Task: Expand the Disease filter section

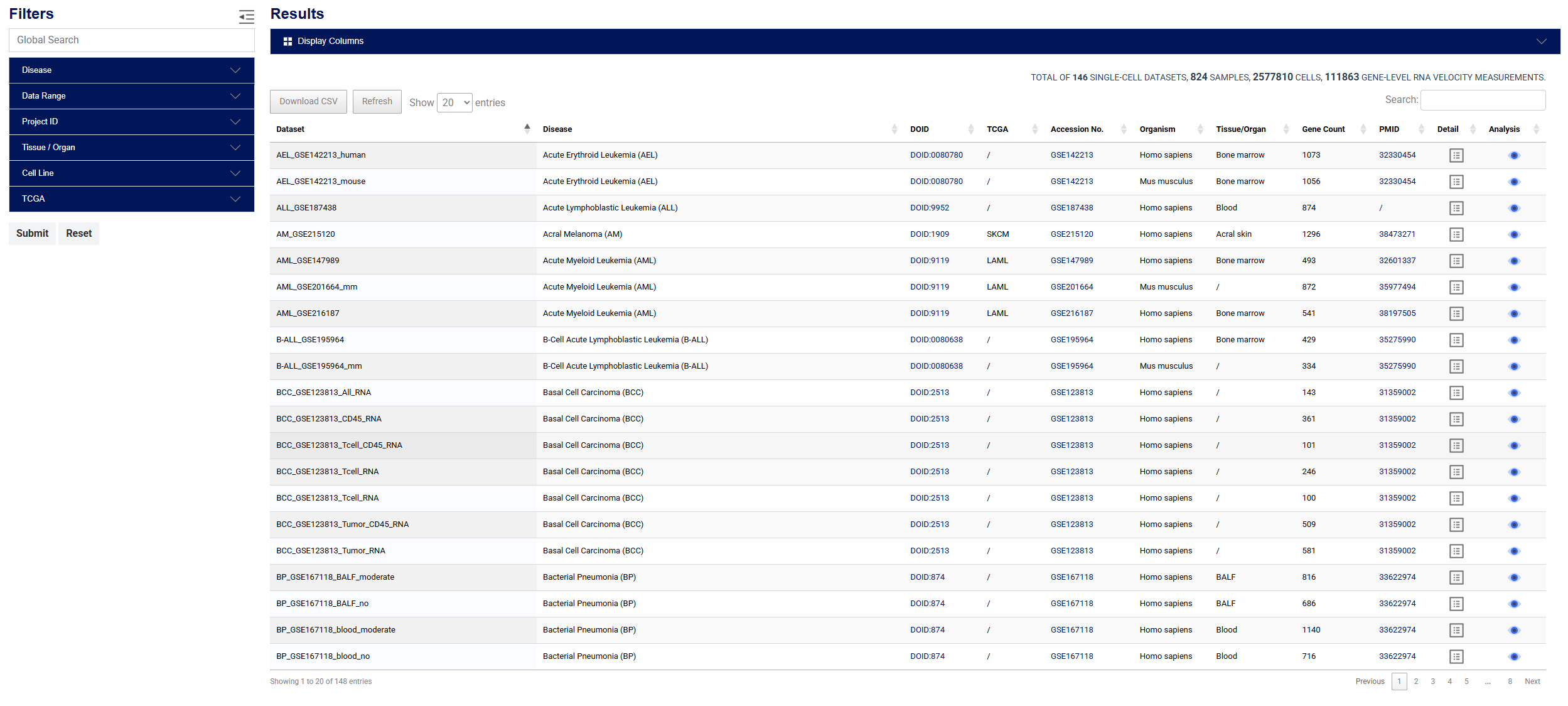Action: pos(131,70)
